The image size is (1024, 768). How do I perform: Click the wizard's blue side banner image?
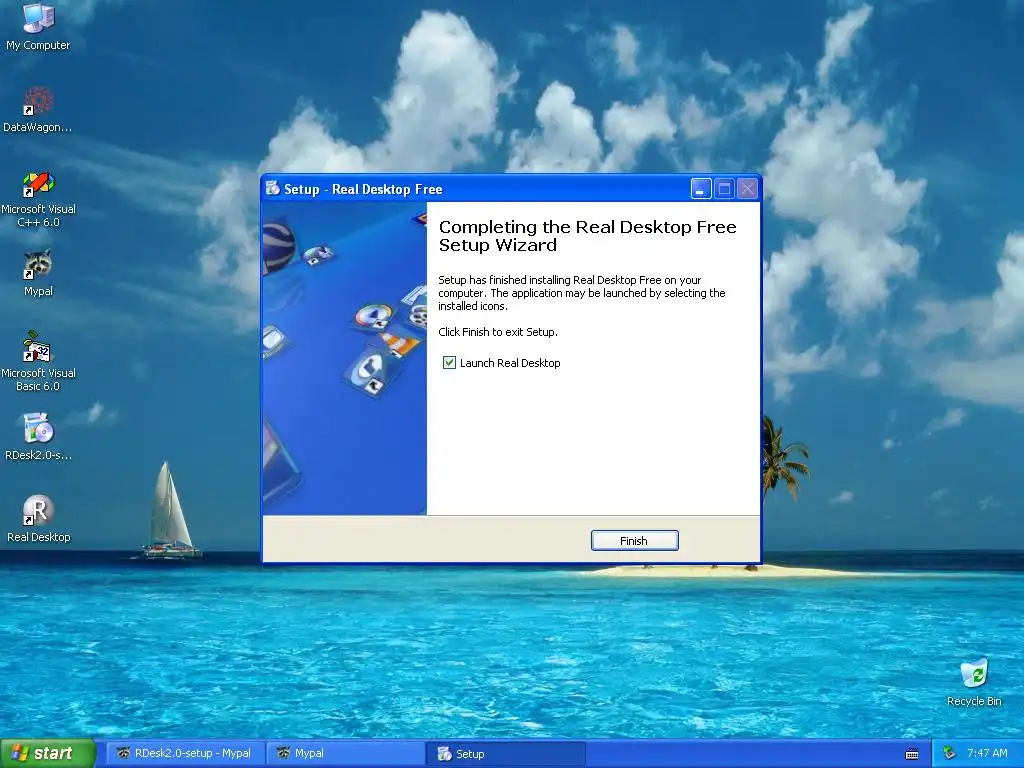tap(344, 358)
